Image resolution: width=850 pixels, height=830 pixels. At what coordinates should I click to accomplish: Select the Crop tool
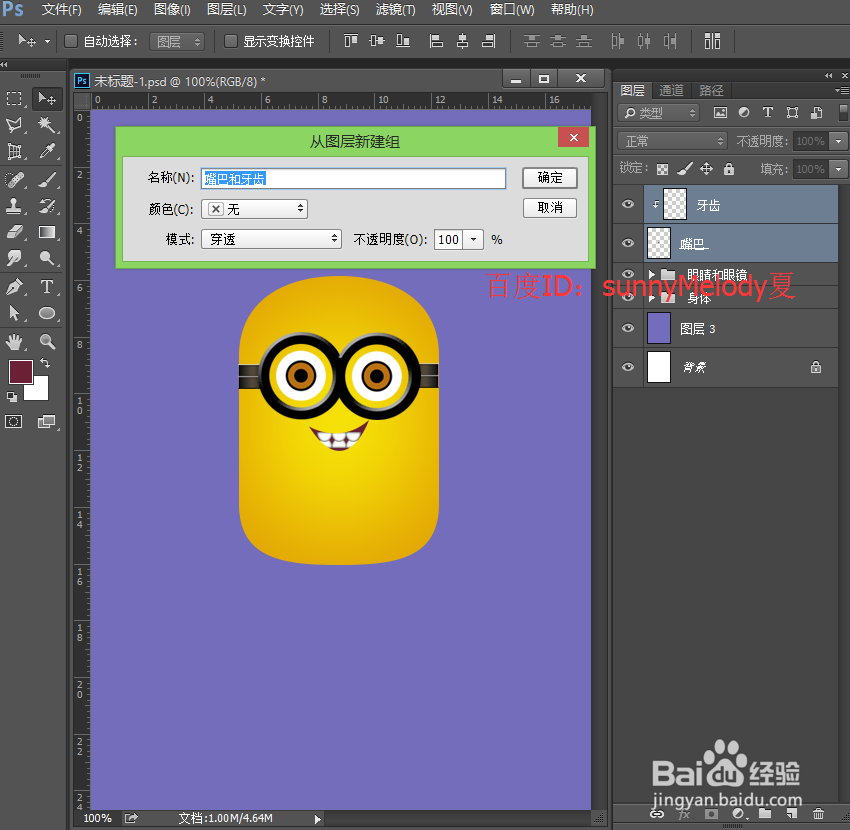[14, 151]
